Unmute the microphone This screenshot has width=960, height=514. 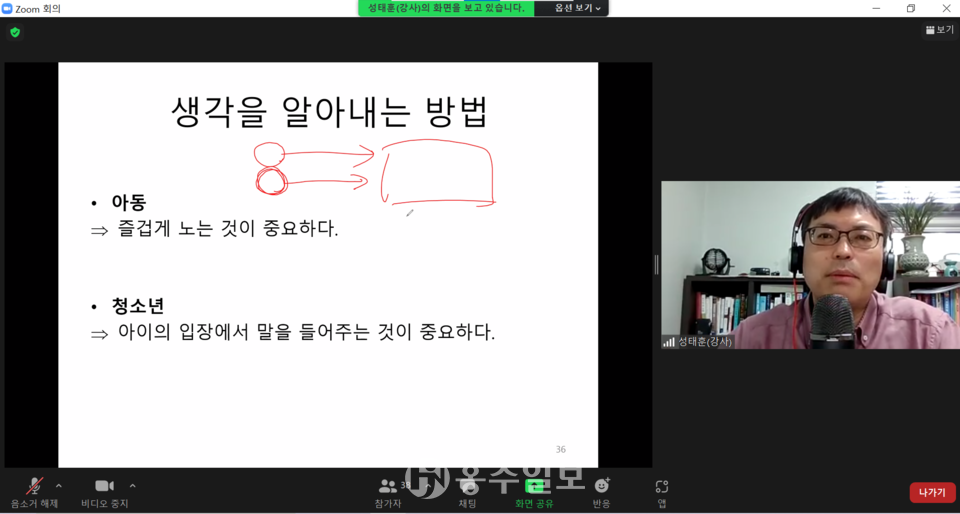pos(34,487)
